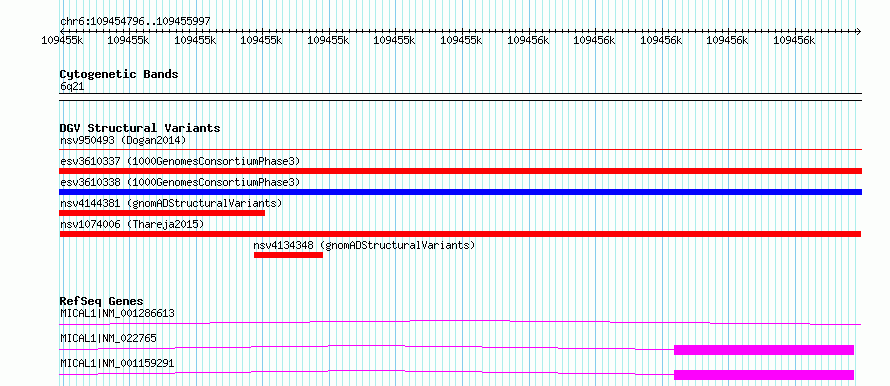Click the MICAL1 NM_001286613 intron line
The image size is (890, 386).
[460, 322]
